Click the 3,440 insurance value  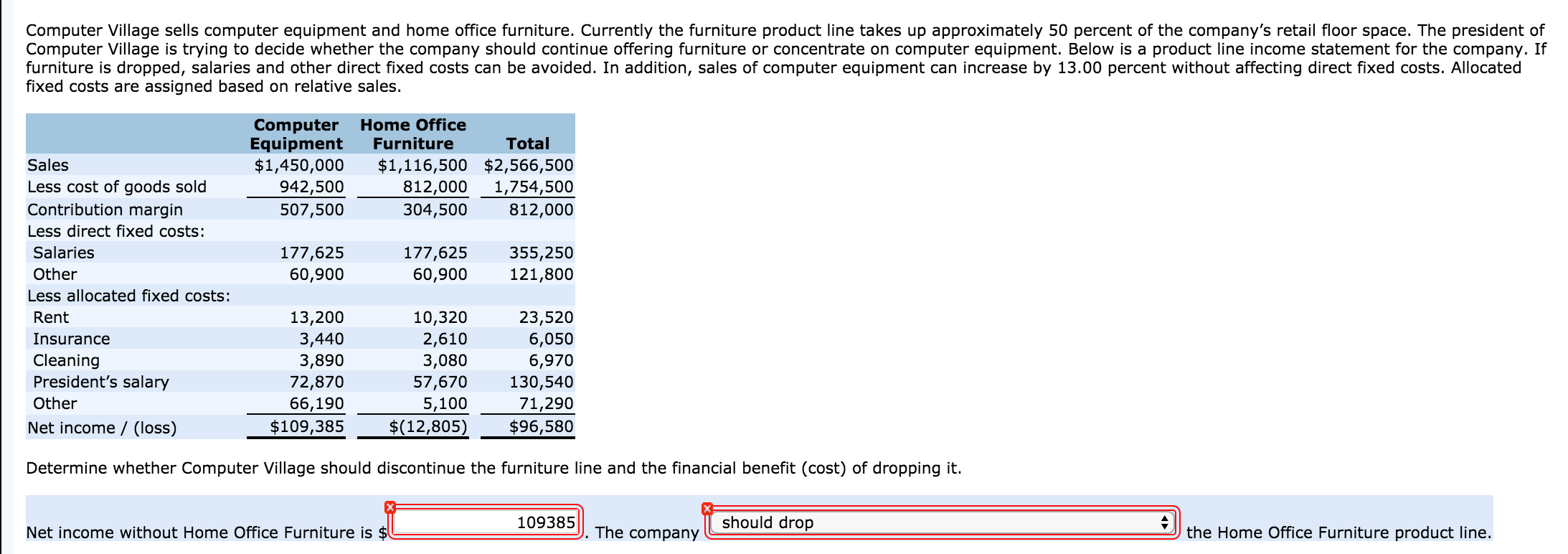321,339
